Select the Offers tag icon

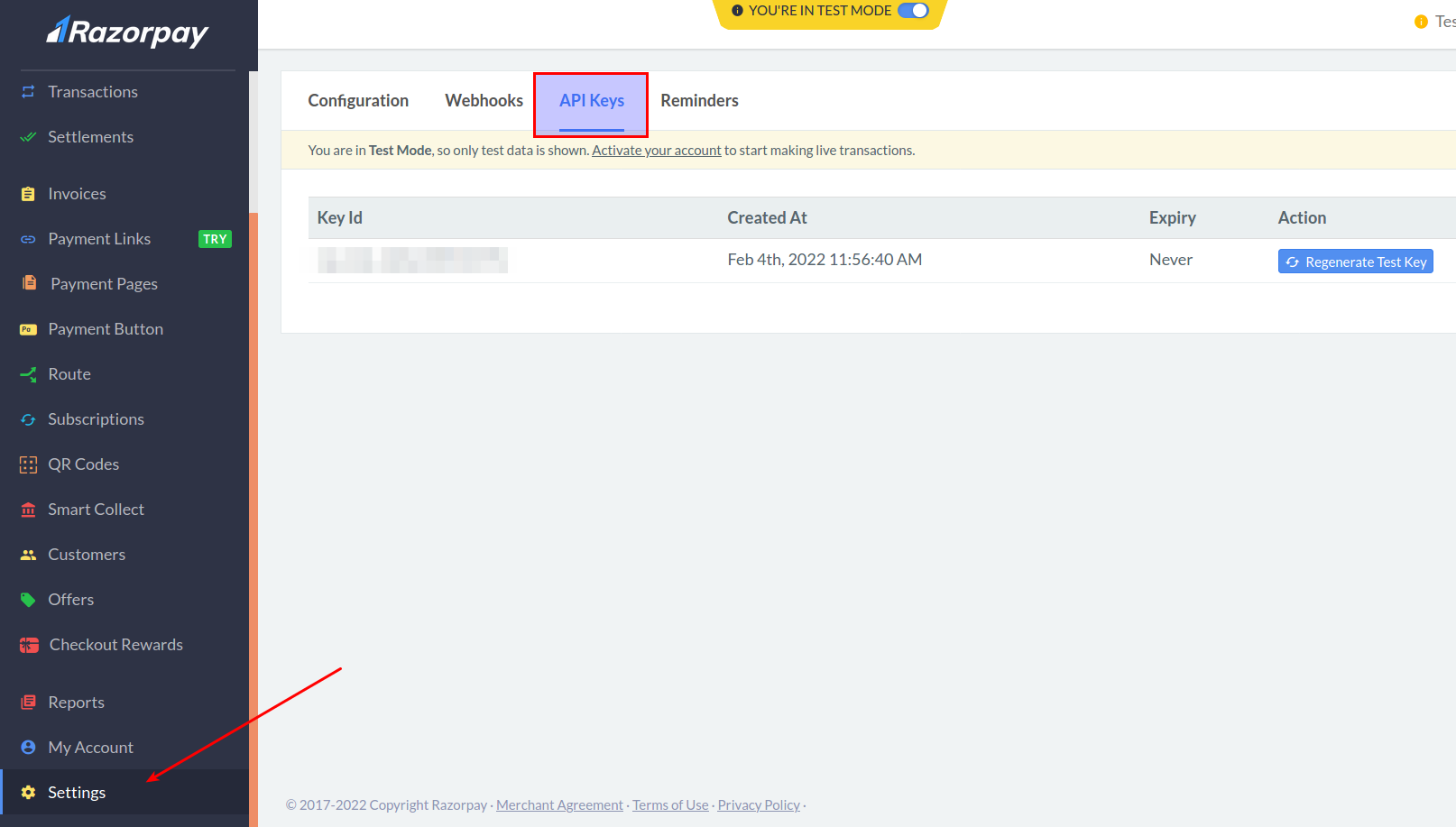pyautogui.click(x=28, y=600)
